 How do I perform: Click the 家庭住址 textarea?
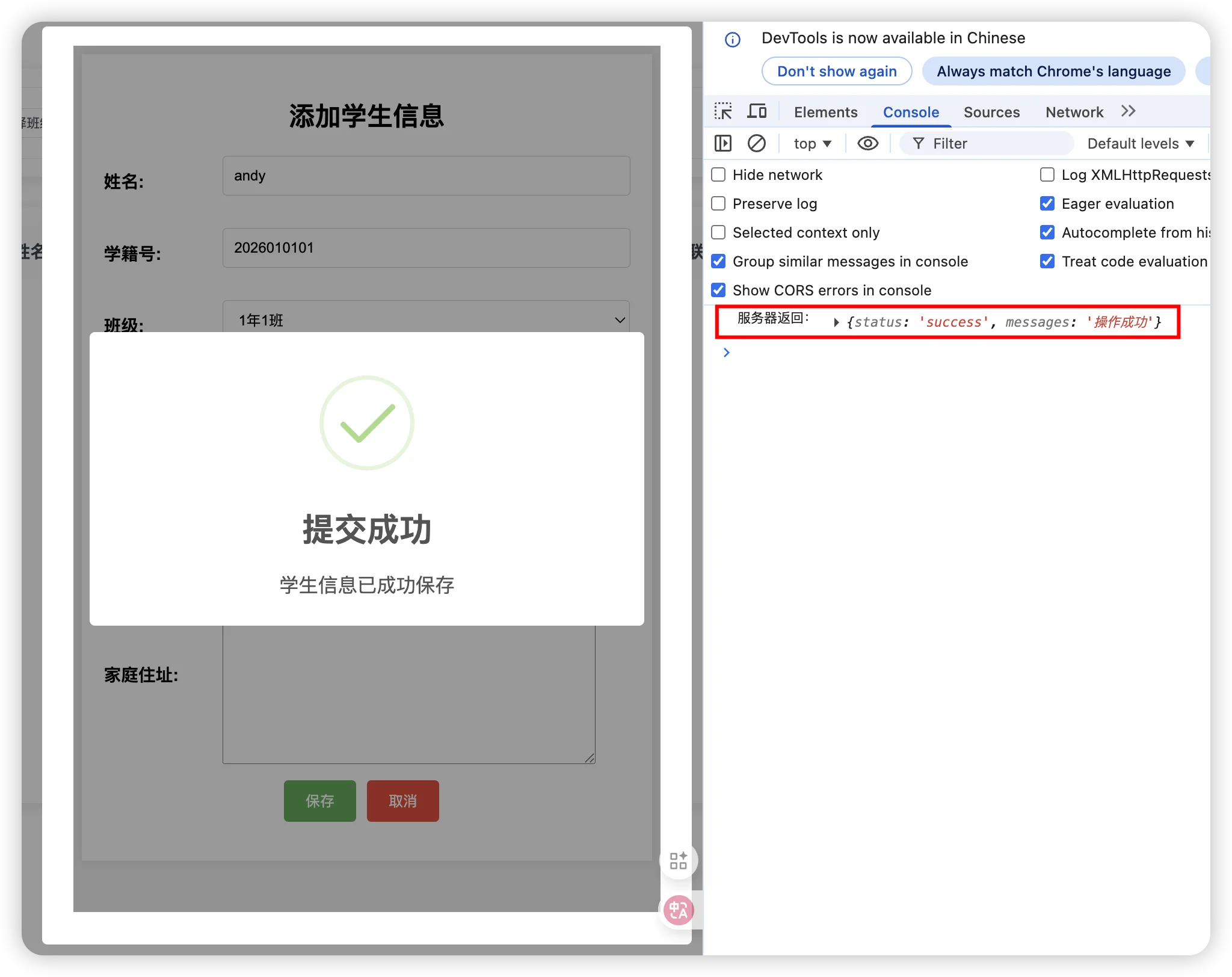pos(409,695)
